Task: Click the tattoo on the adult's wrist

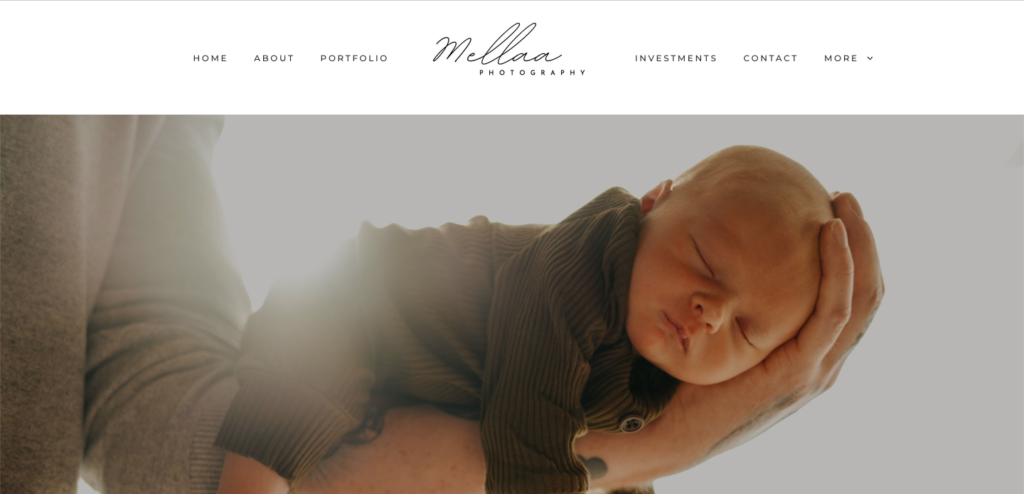Action: [x=594, y=467]
